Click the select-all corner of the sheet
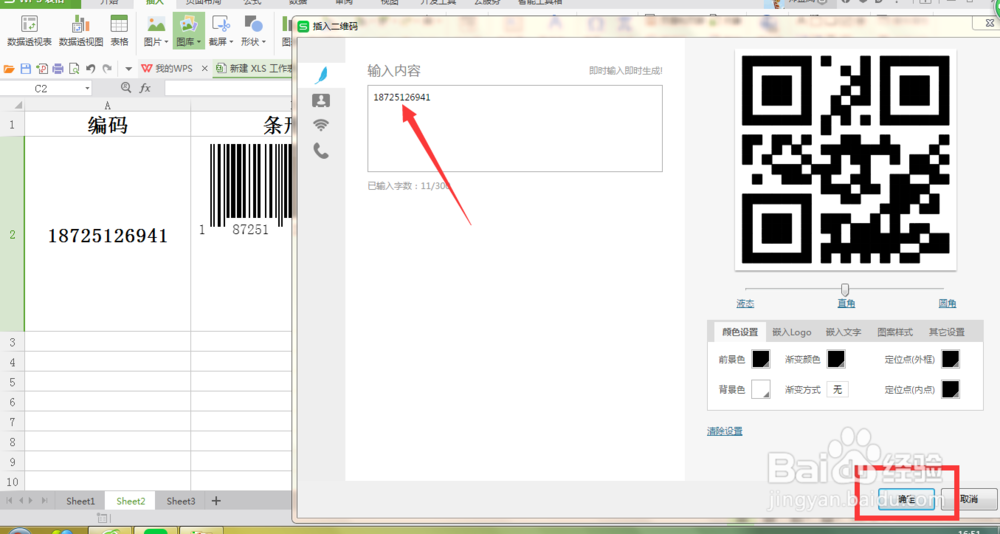Image resolution: width=1000 pixels, height=534 pixels. pyautogui.click(x=12, y=105)
